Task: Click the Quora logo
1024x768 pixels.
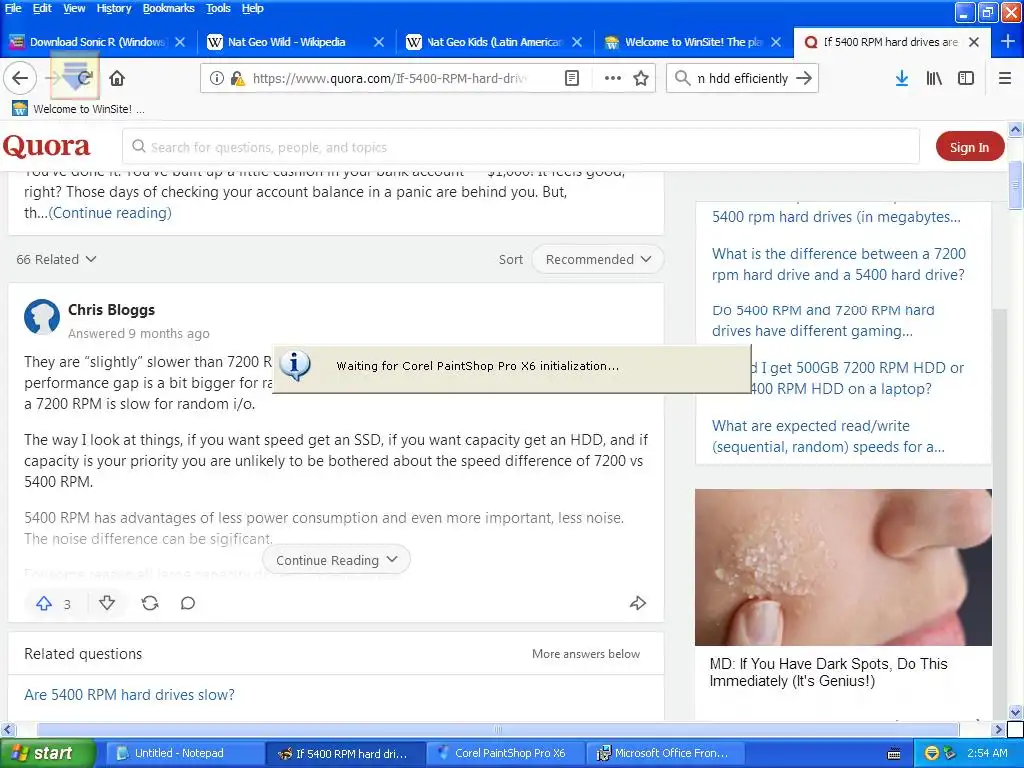Action: [x=46, y=146]
